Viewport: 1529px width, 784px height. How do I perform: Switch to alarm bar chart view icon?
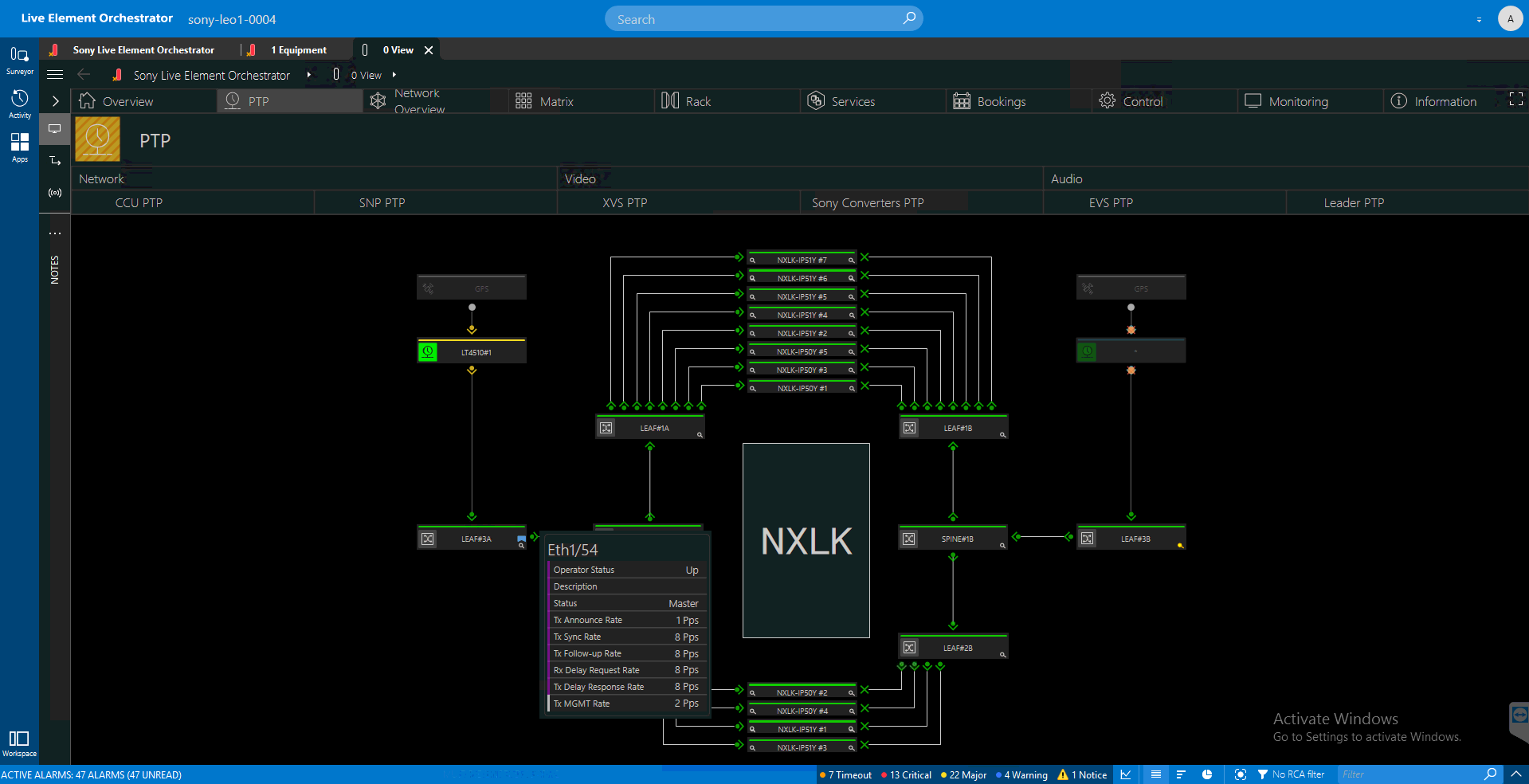point(1181,774)
